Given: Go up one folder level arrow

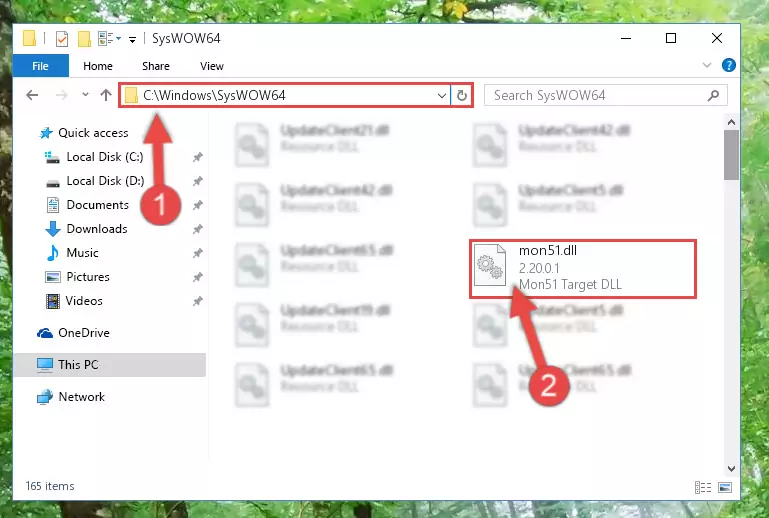Looking at the screenshot, I should click(x=106, y=95).
